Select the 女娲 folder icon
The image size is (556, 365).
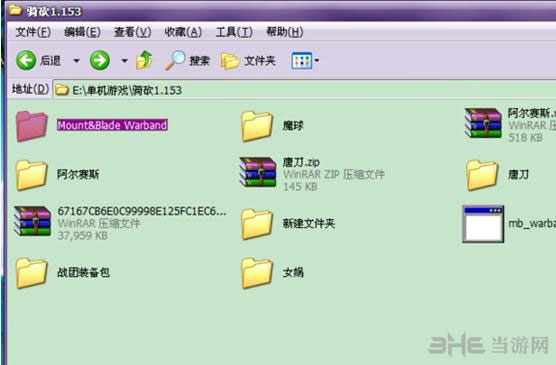pyautogui.click(x=257, y=273)
